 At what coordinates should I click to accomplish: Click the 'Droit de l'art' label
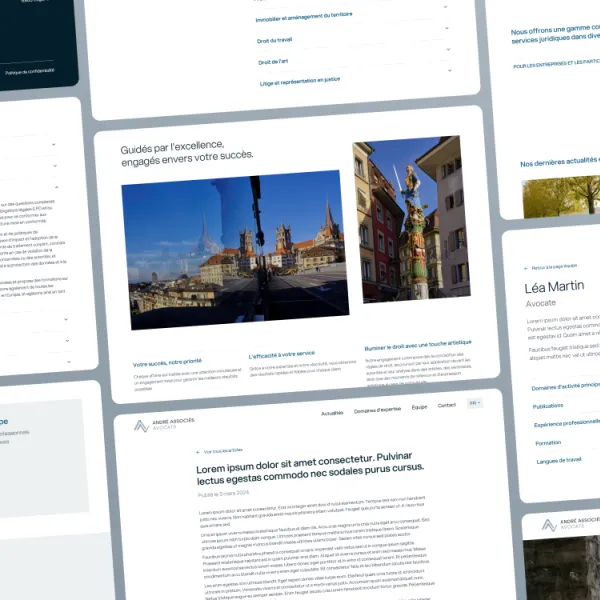pos(273,62)
